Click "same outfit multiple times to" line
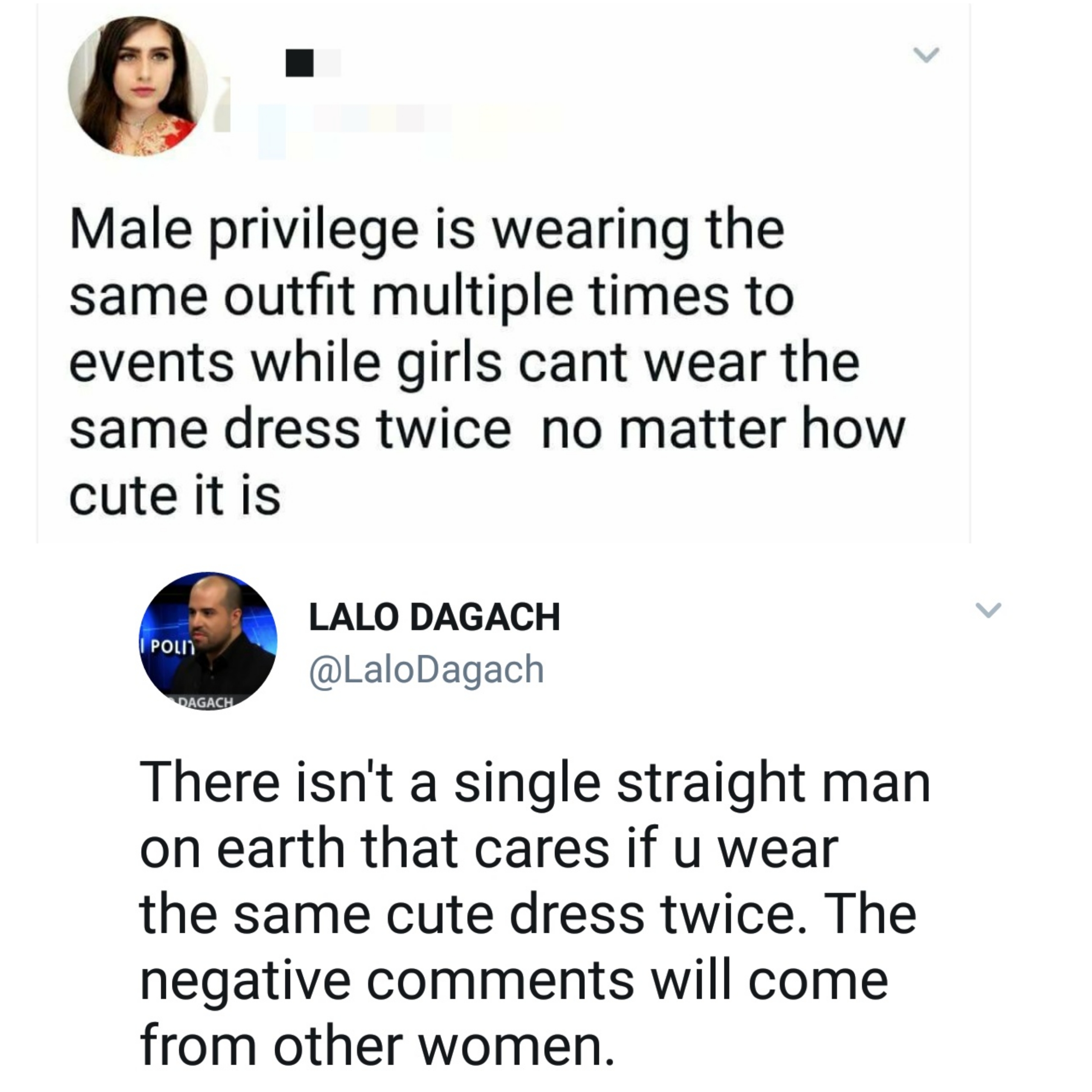The height and width of the screenshot is (1092, 1092). coord(431,297)
